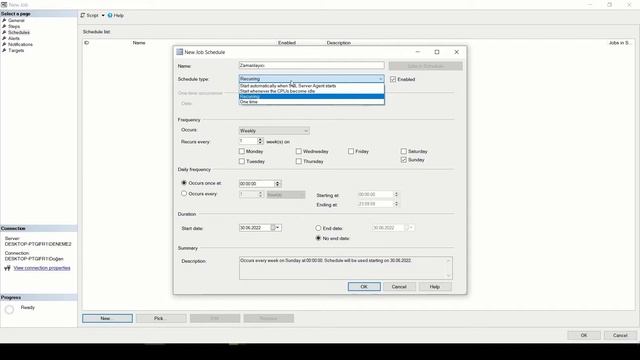Check the Saturday checkbox
Image resolution: width=640 pixels, height=360 pixels.
pos(404,151)
